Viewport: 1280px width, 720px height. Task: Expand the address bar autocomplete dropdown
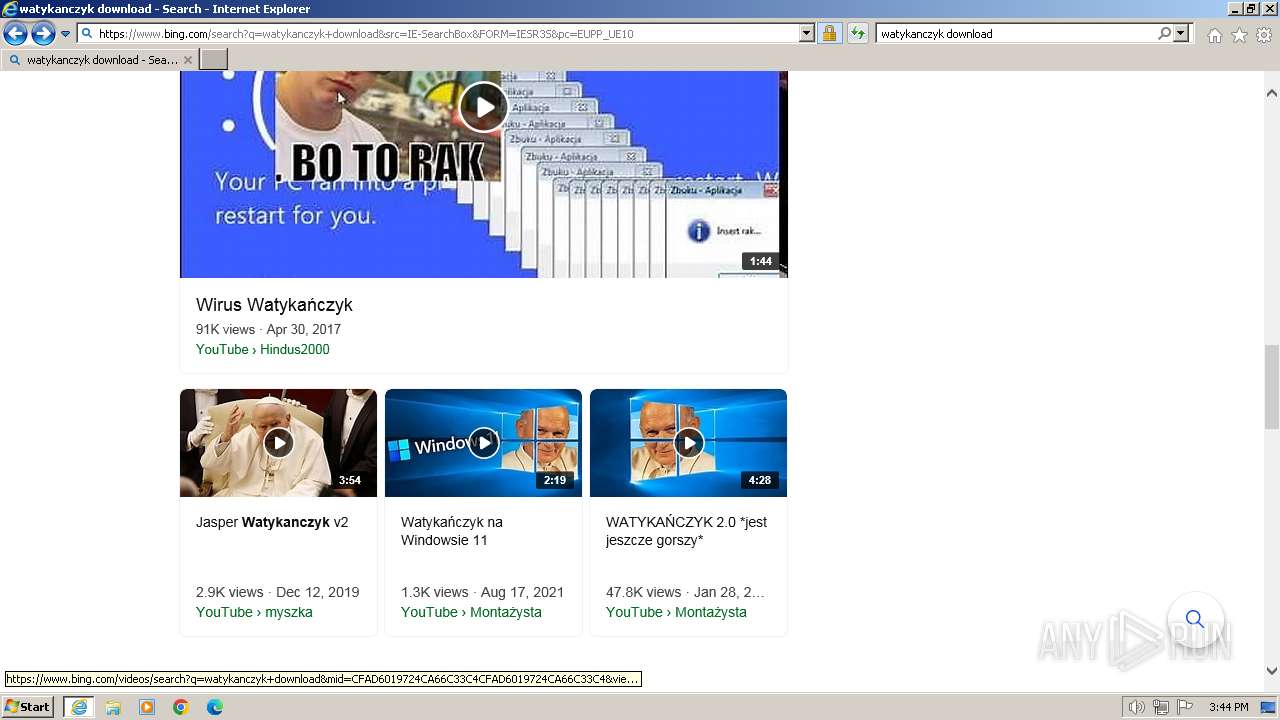807,34
